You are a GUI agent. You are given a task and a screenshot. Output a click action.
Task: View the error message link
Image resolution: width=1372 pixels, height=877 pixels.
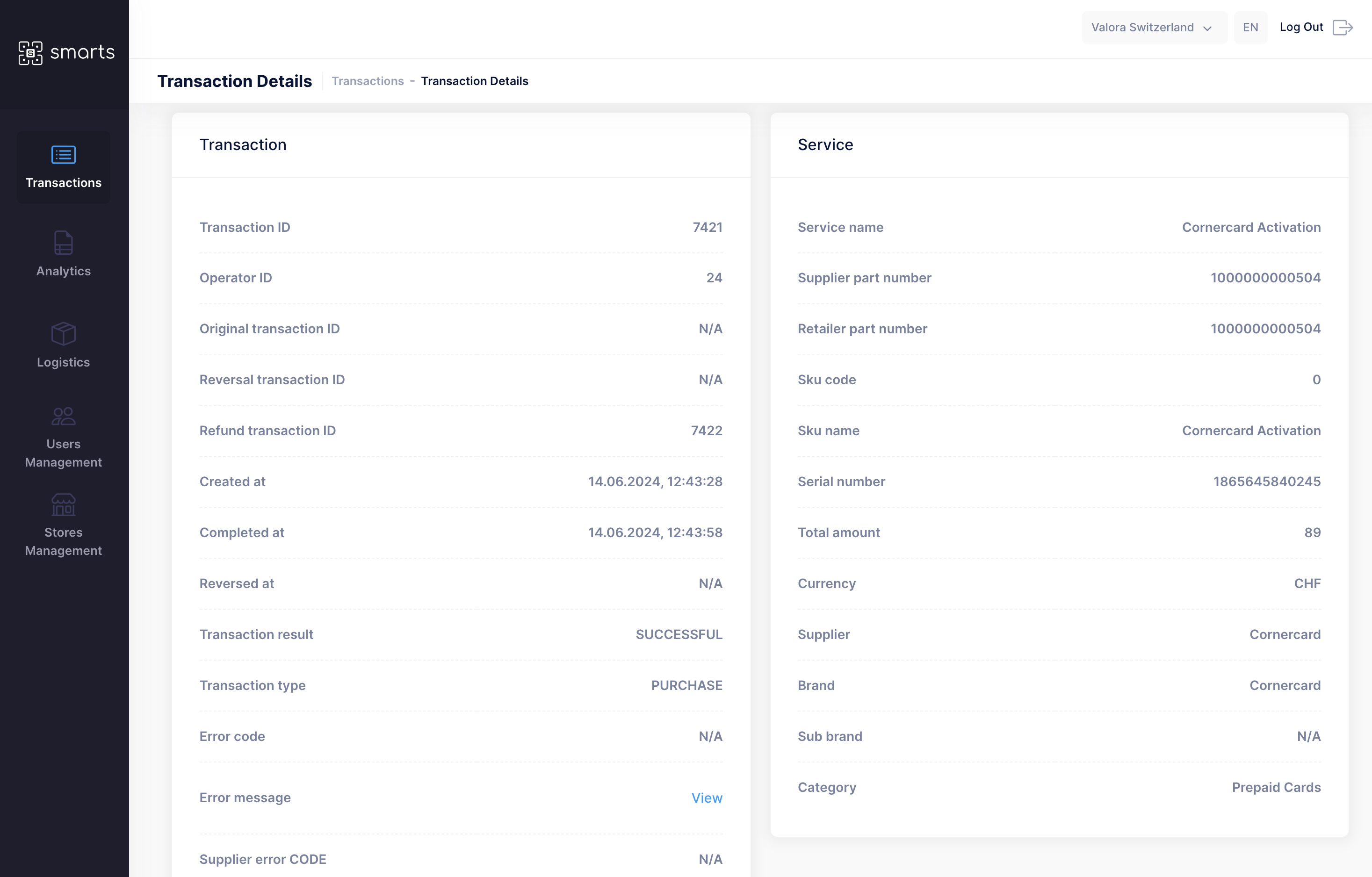[x=707, y=798]
